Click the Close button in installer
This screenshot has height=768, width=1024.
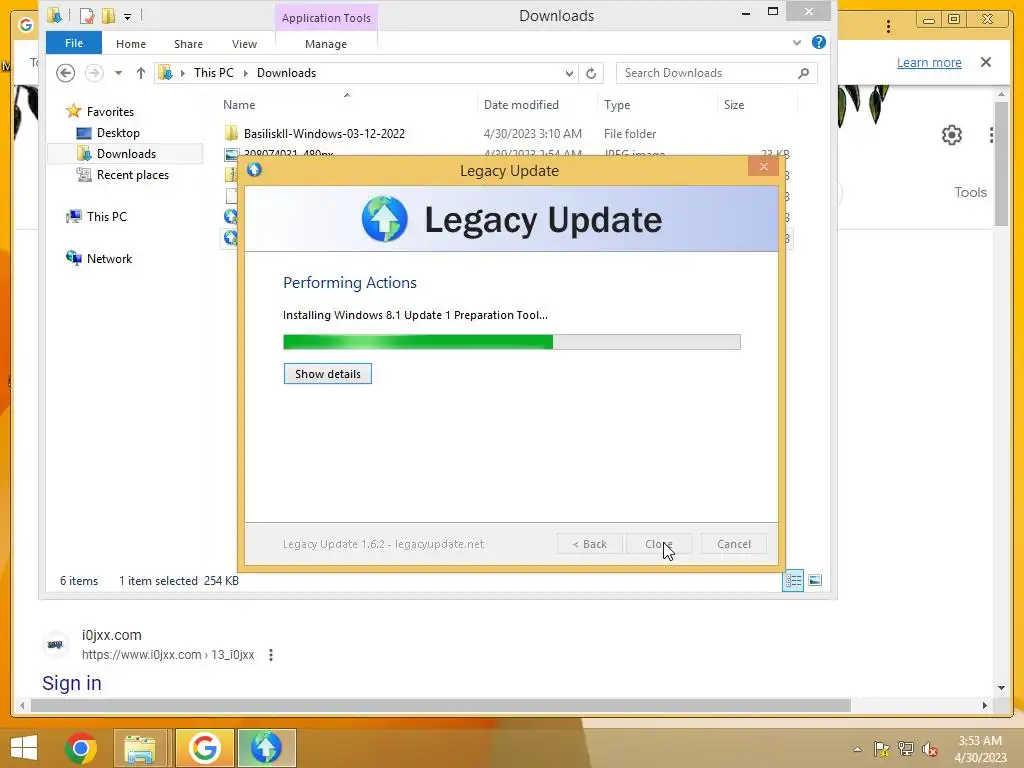pyautogui.click(x=658, y=544)
